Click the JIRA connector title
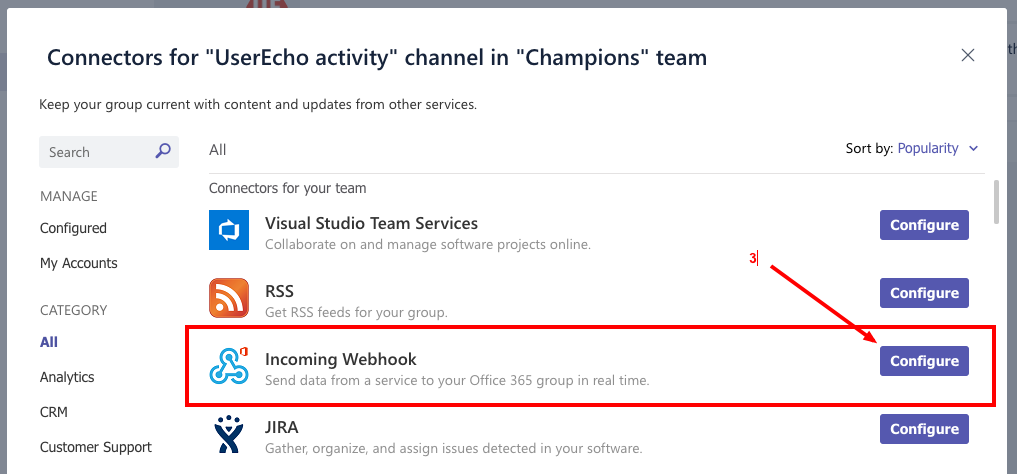1017x474 pixels. (281, 427)
